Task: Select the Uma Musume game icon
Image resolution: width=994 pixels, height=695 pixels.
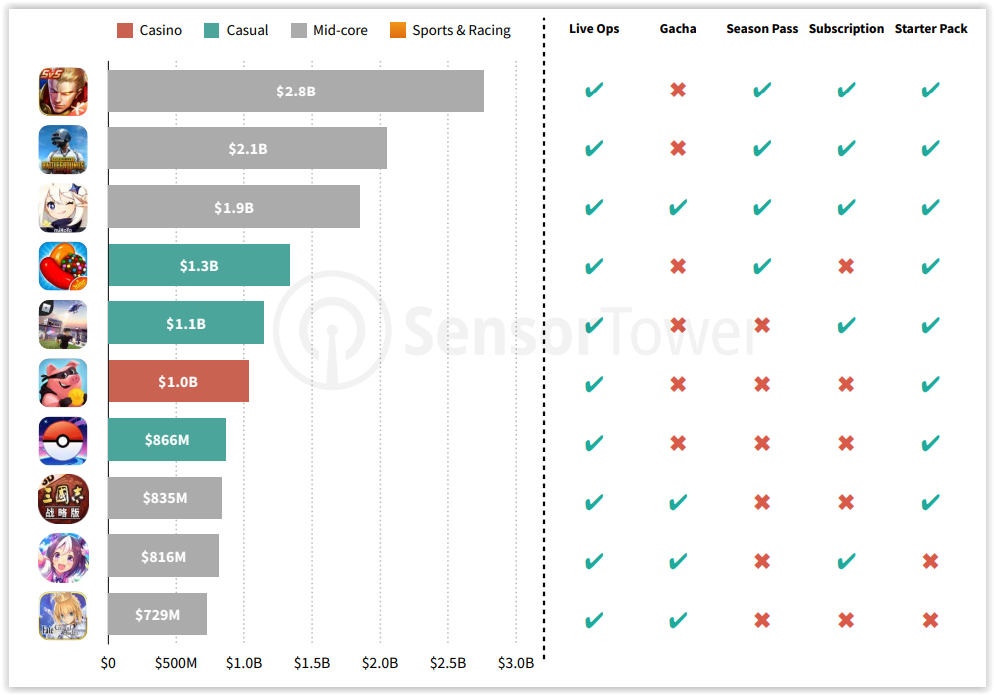Action: pos(63,557)
